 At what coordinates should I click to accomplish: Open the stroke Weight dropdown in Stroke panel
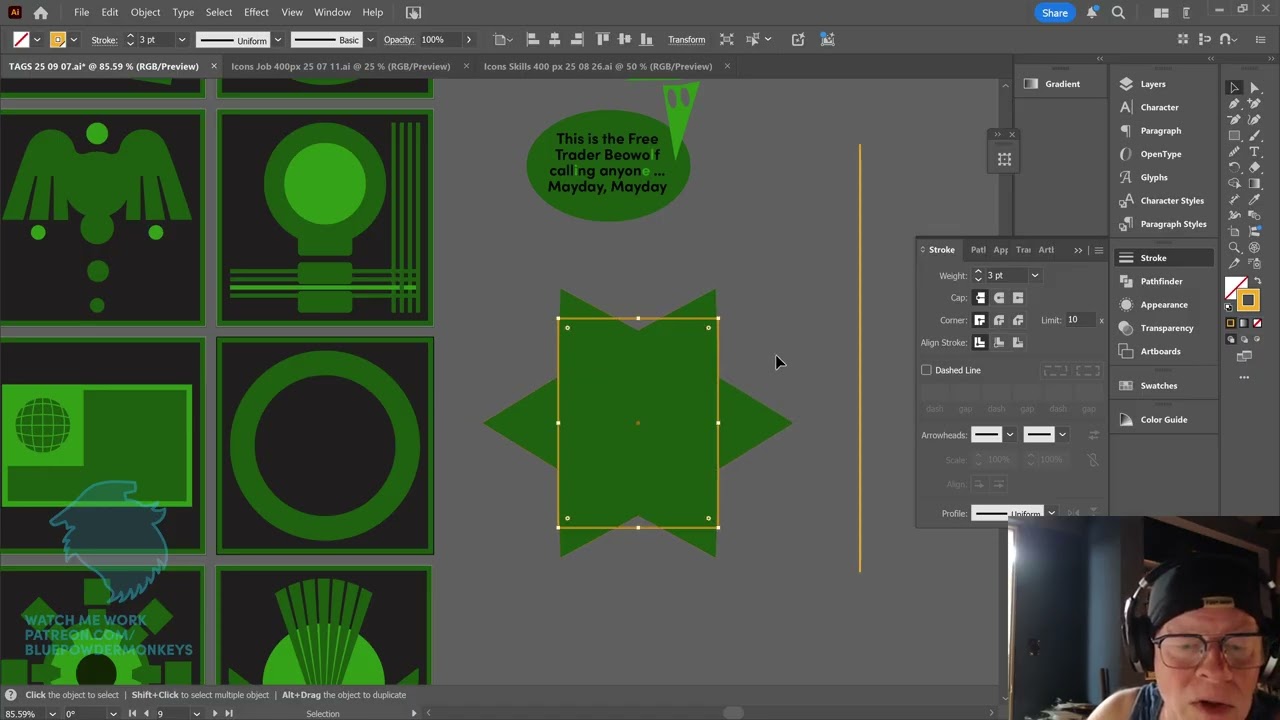pyautogui.click(x=1035, y=276)
